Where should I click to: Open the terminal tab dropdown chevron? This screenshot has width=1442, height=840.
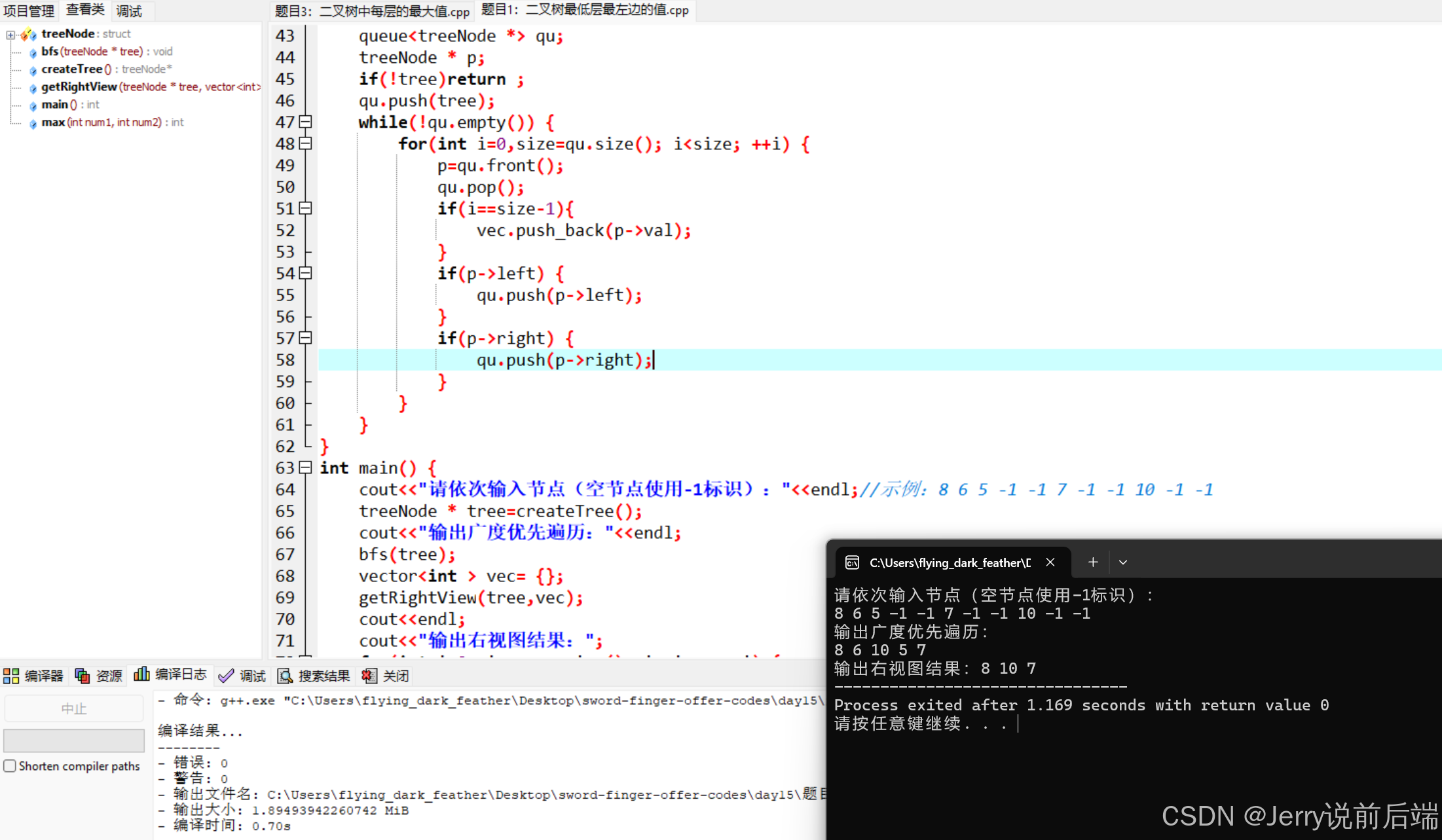click(1123, 562)
